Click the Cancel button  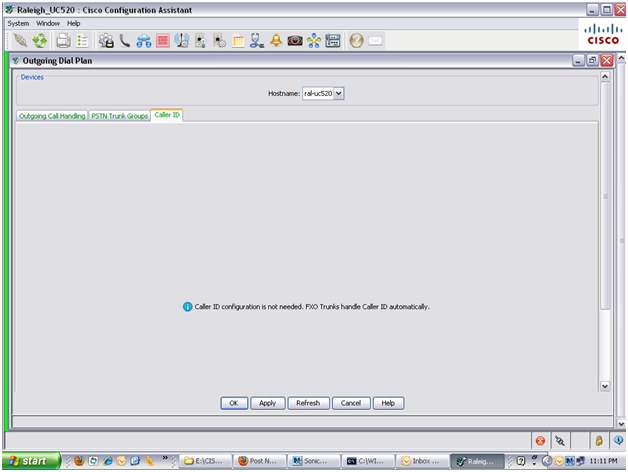click(351, 403)
